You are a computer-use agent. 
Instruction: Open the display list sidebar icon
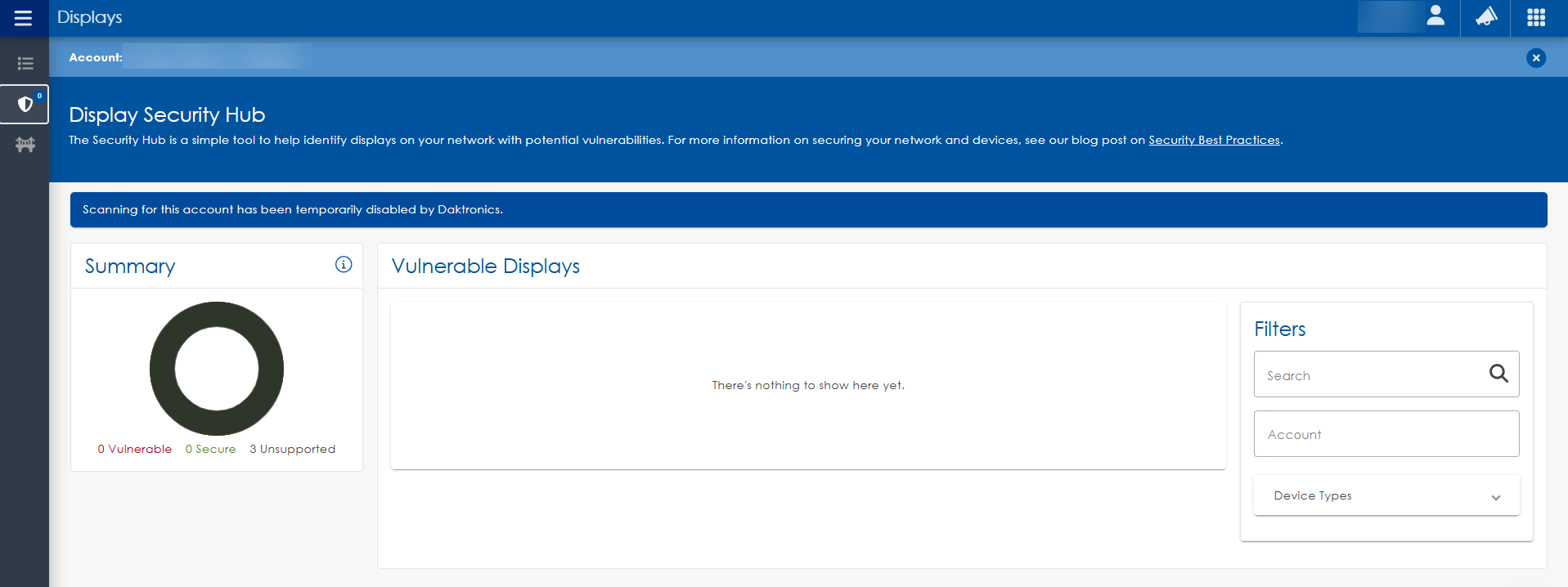25,64
